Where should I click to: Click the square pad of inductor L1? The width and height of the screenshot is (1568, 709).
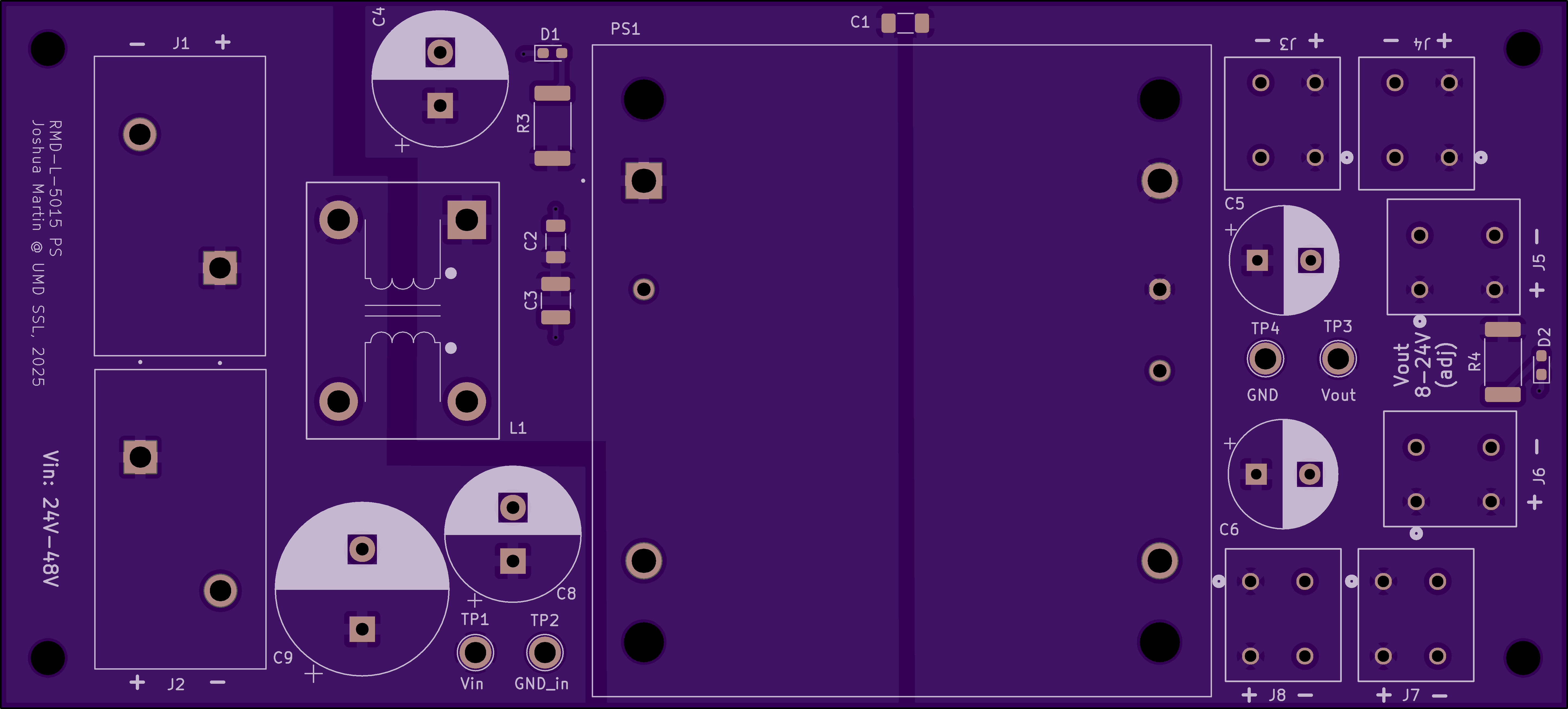tap(466, 220)
